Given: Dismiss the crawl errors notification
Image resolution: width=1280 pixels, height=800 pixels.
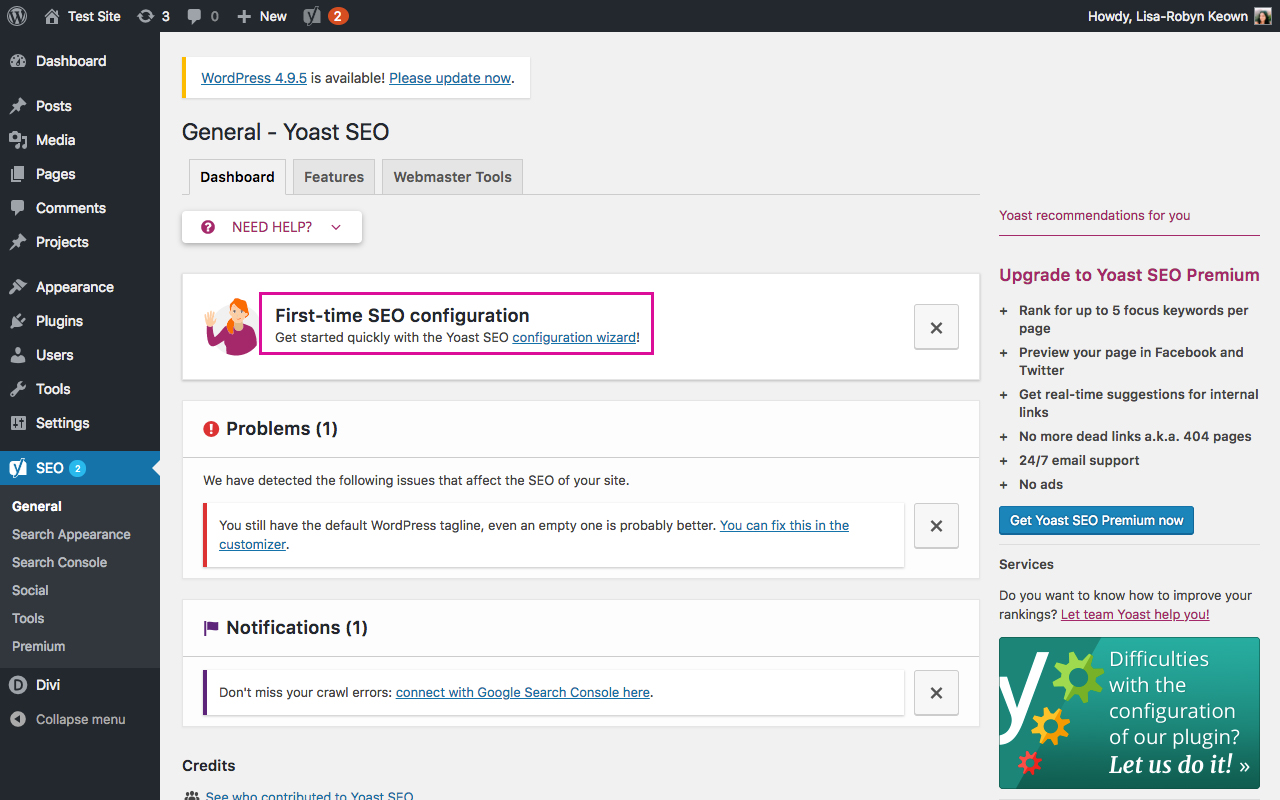Looking at the screenshot, I should [936, 693].
